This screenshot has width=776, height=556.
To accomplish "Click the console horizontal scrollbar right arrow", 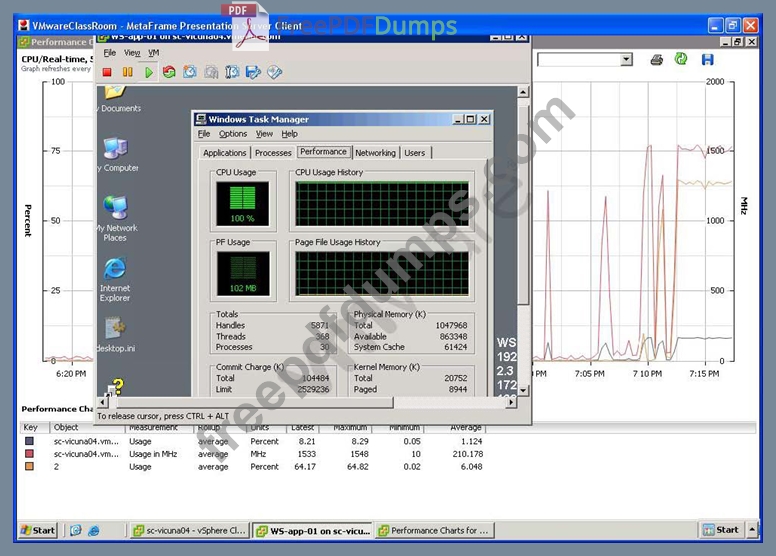I will 511,402.
